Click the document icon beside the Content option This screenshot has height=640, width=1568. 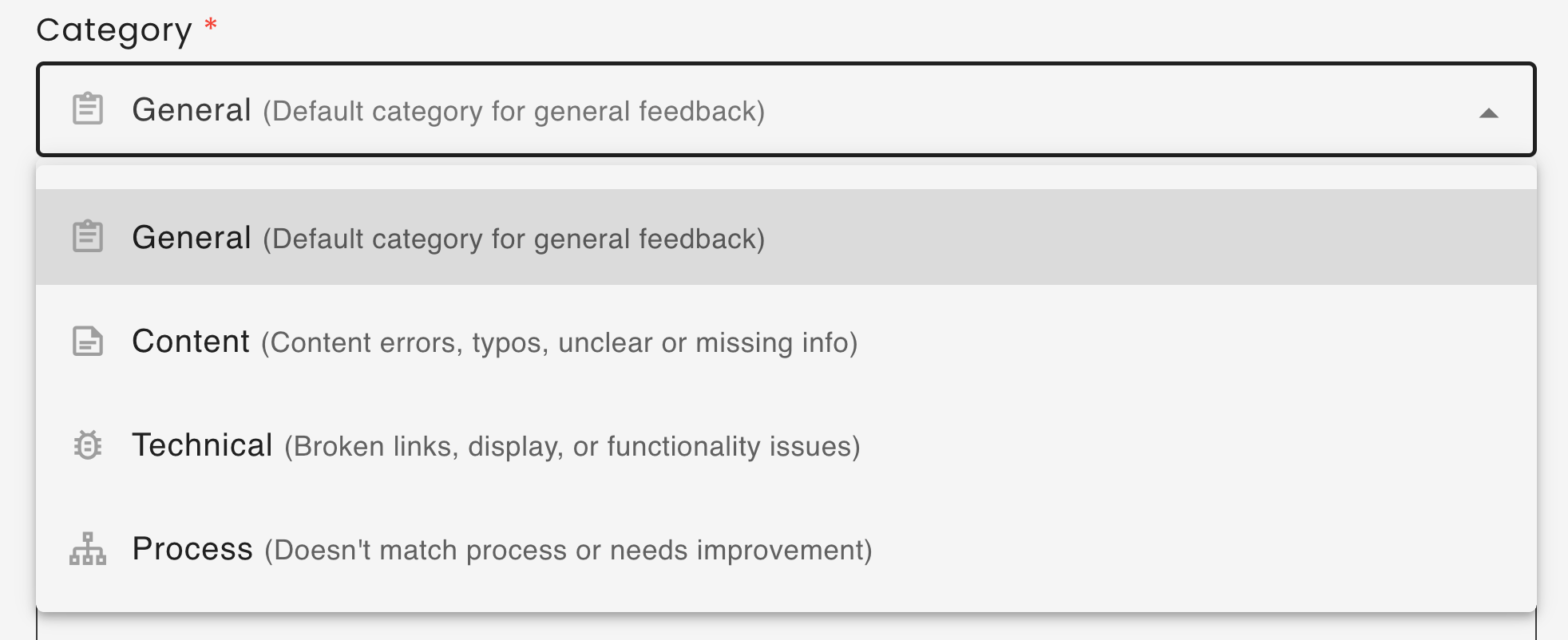click(88, 341)
